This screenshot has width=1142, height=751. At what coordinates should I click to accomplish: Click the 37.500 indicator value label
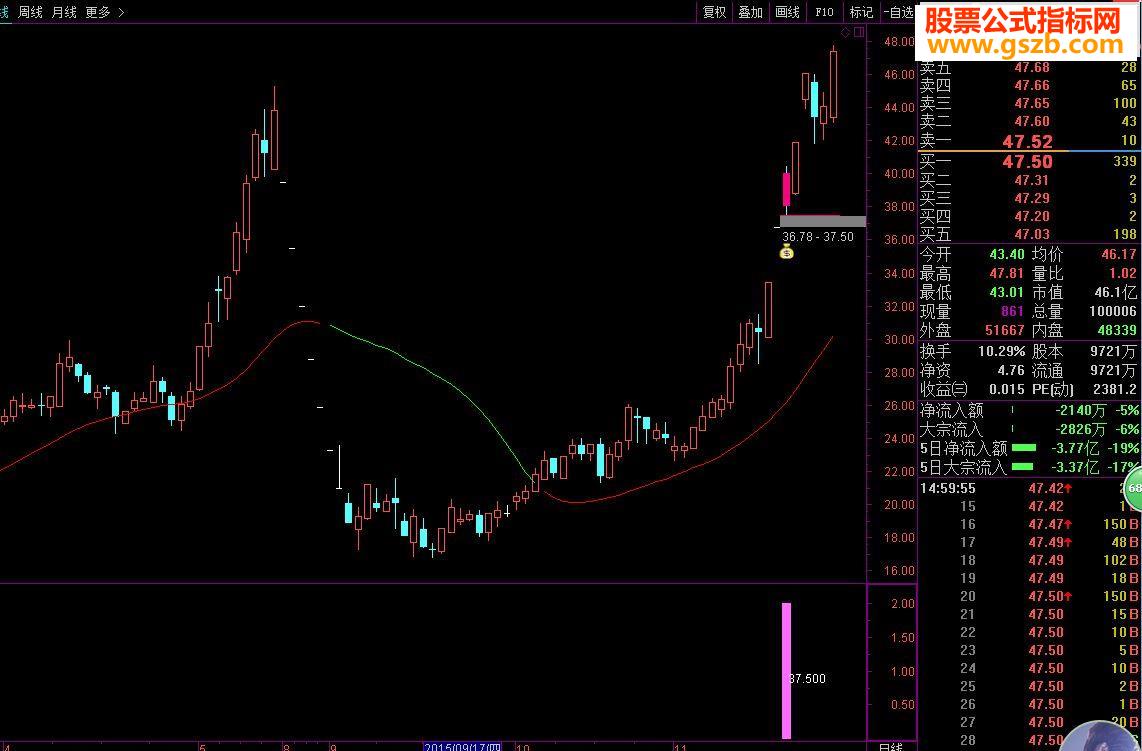coord(808,679)
